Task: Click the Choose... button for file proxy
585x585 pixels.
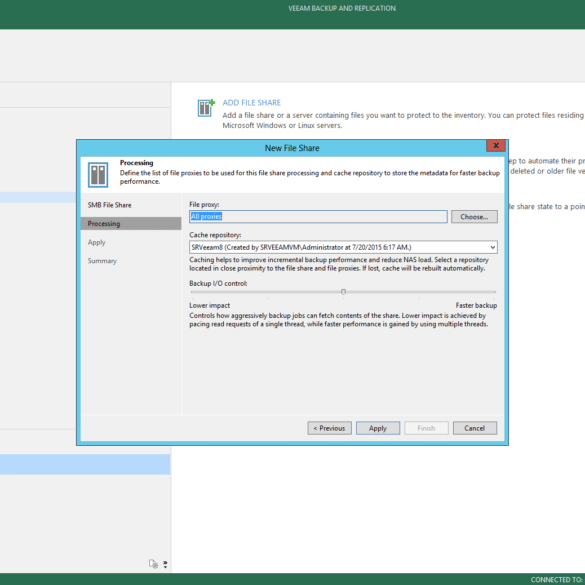Action: pos(474,216)
